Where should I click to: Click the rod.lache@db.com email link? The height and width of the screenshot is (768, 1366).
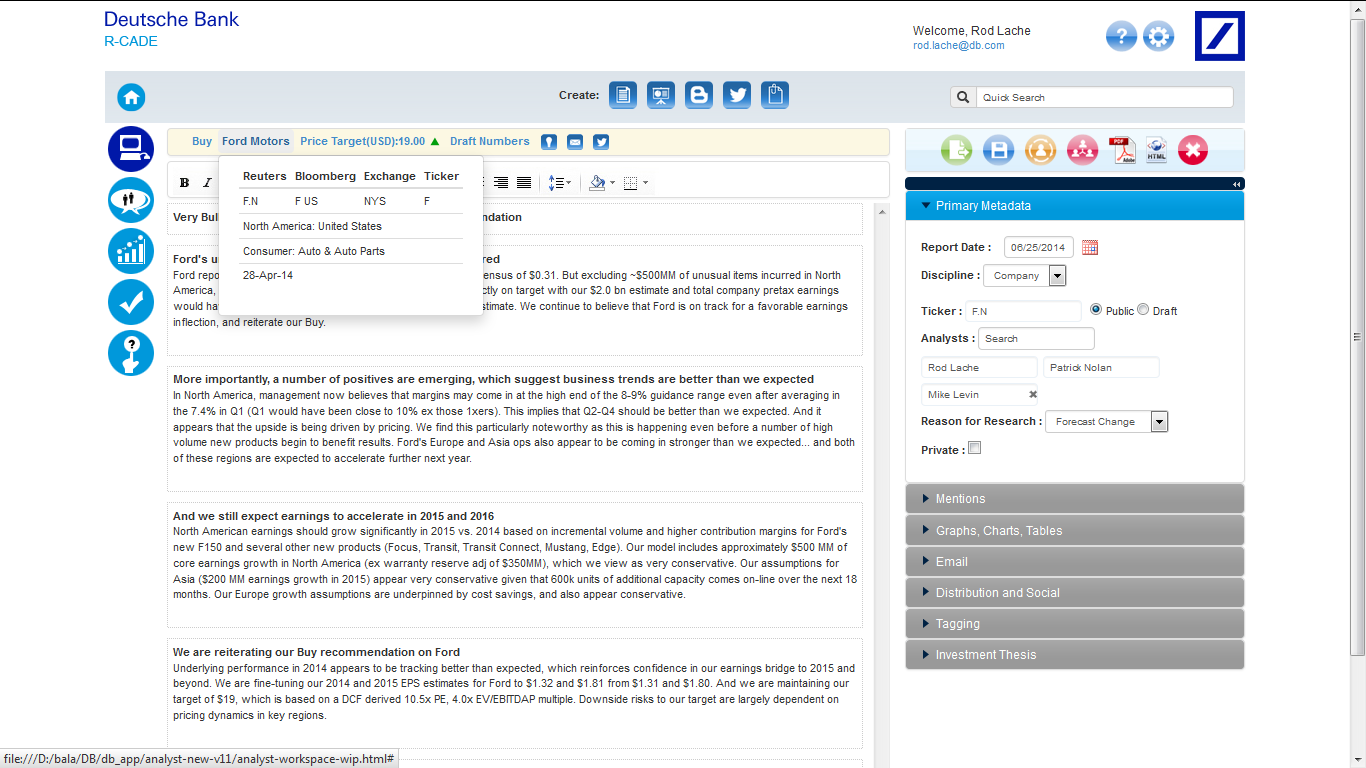point(959,45)
